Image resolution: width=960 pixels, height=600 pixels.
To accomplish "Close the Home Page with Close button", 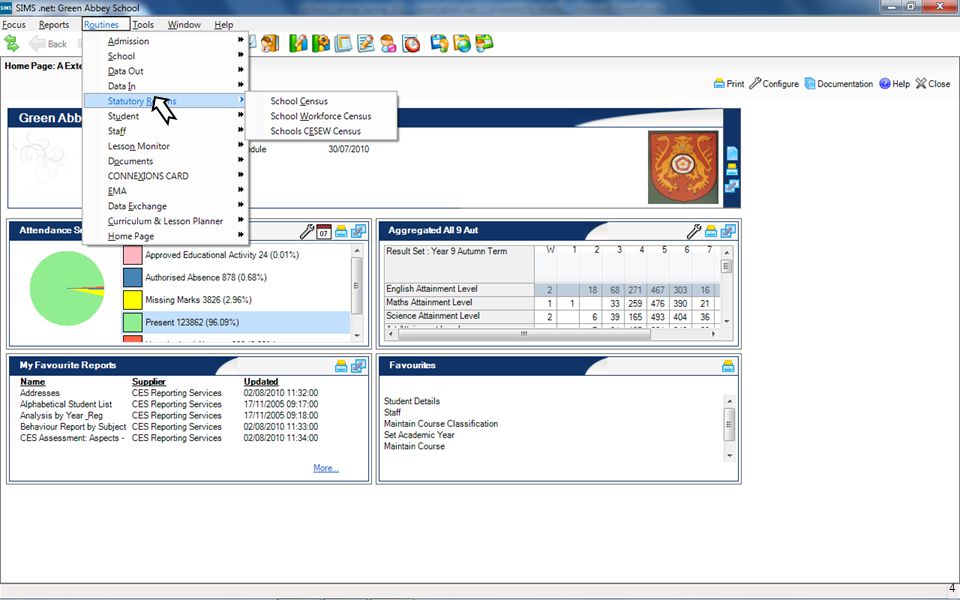I will tap(933, 84).
